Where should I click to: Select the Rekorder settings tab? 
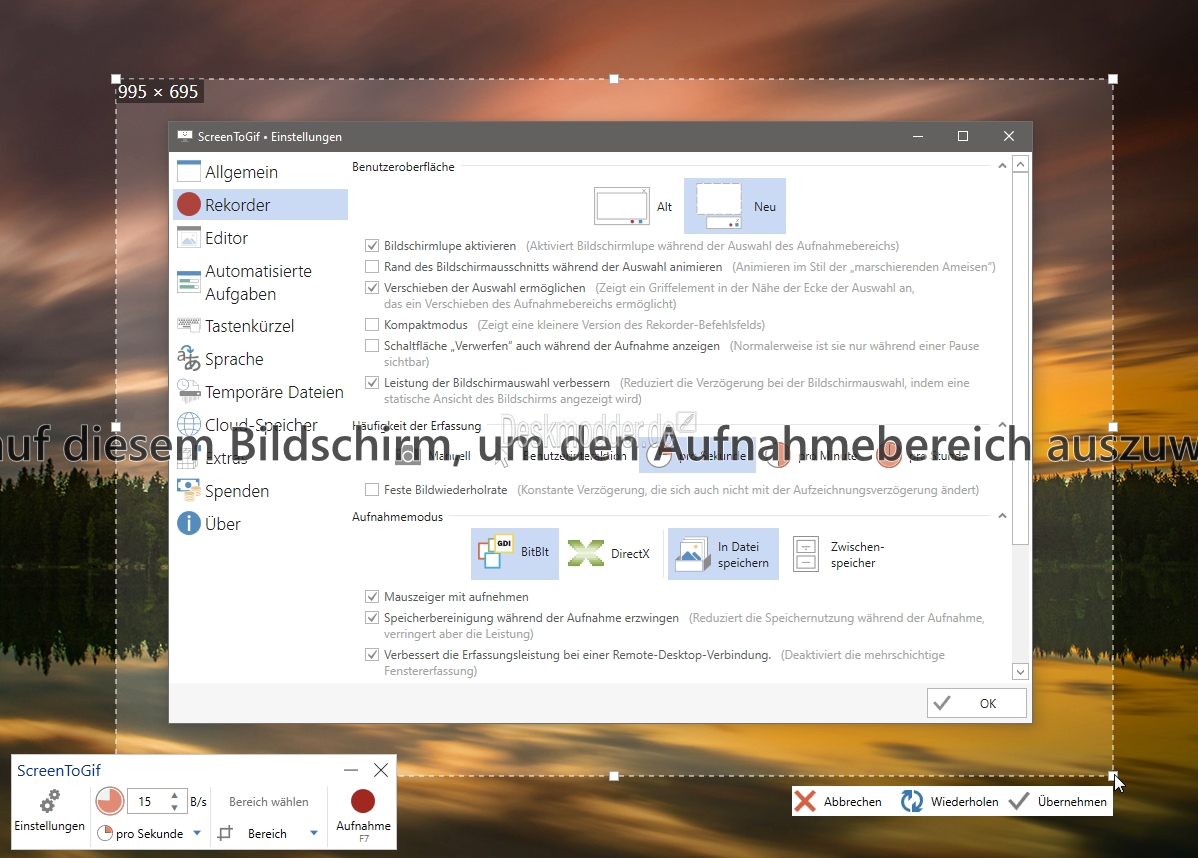pos(261,206)
